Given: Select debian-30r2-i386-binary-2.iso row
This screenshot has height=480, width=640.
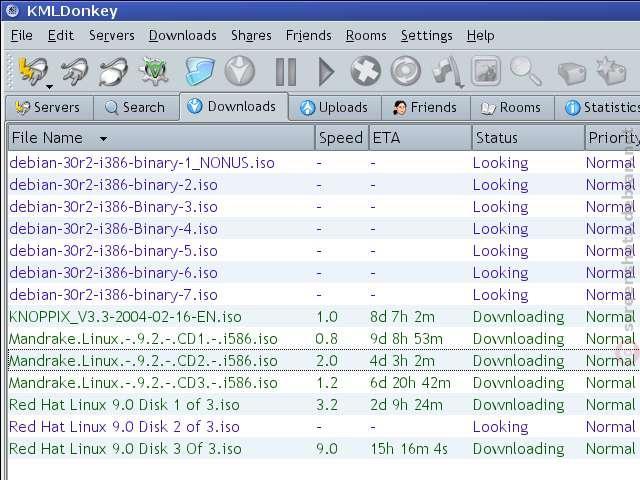Looking at the screenshot, I should [324, 185].
